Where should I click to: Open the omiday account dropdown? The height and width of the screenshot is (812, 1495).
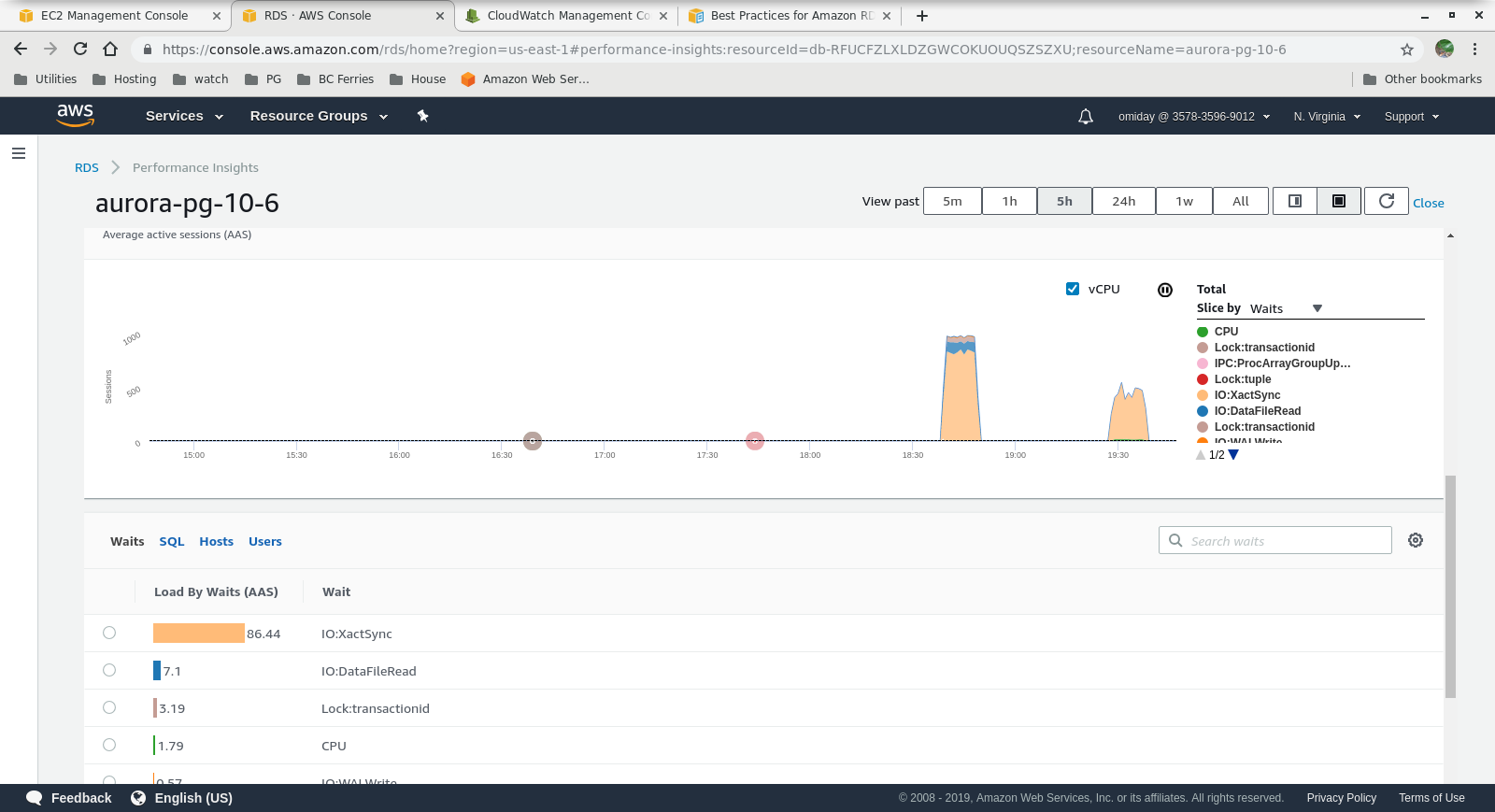(x=1194, y=117)
